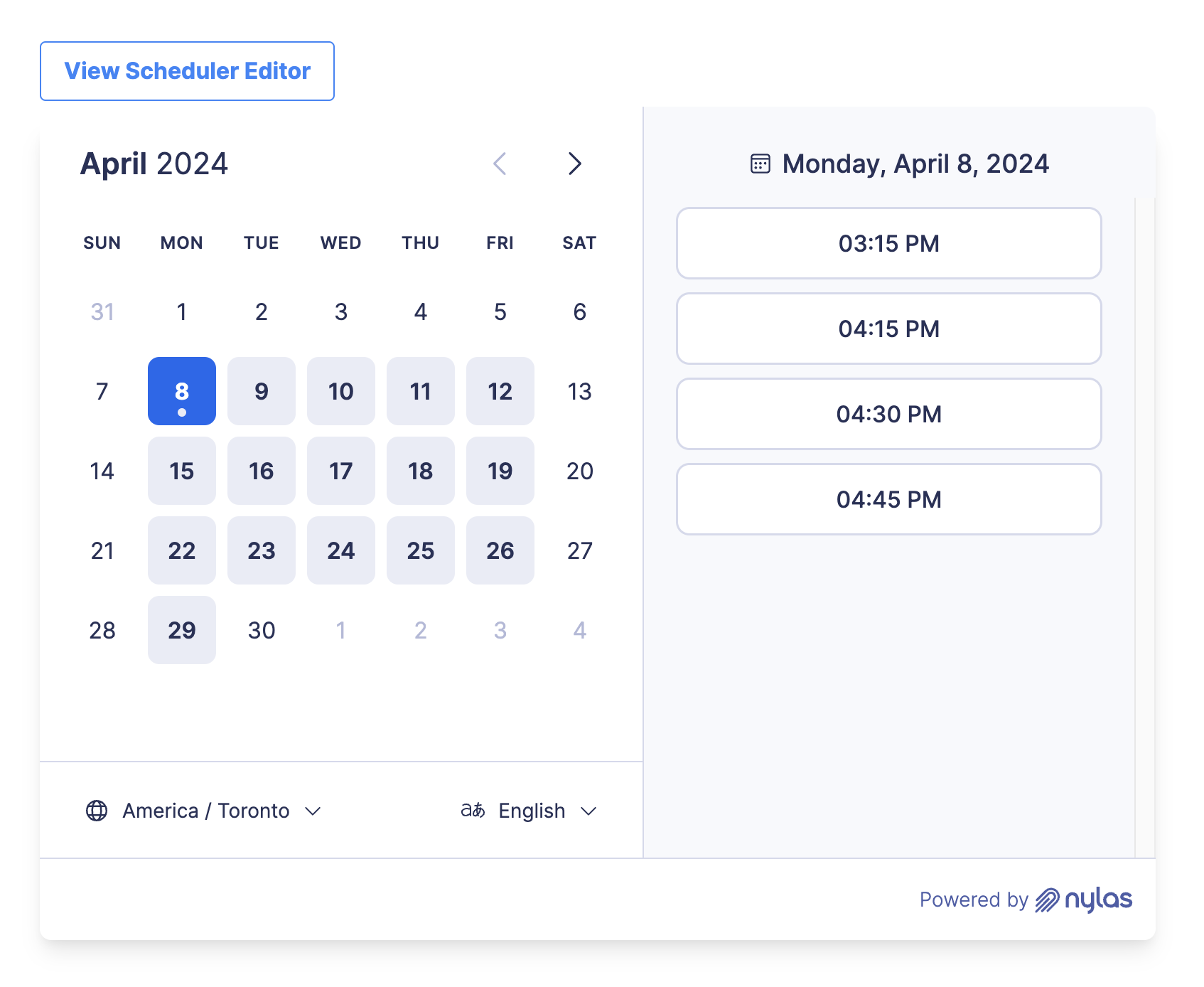The image size is (1204, 987).
Task: Select April 9 on the calendar
Action: pyautogui.click(x=262, y=391)
